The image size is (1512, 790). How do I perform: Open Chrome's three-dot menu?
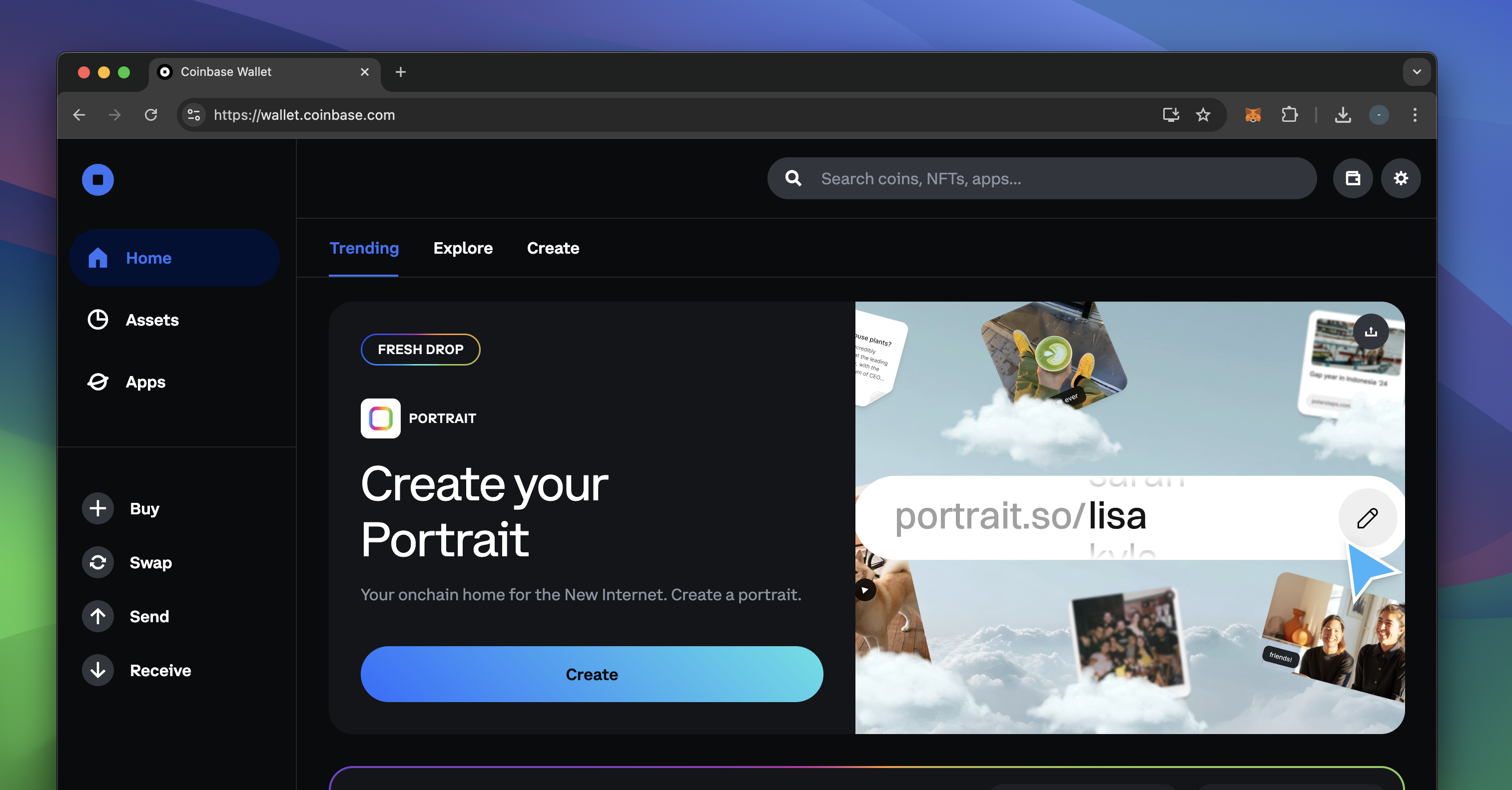pos(1415,115)
